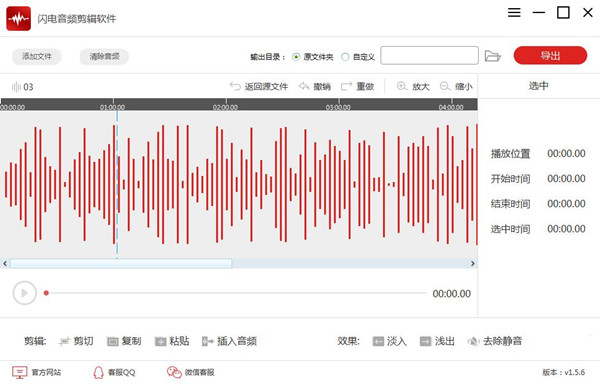Click the 结束时间 time value
This screenshot has width=600, height=384.
(566, 204)
